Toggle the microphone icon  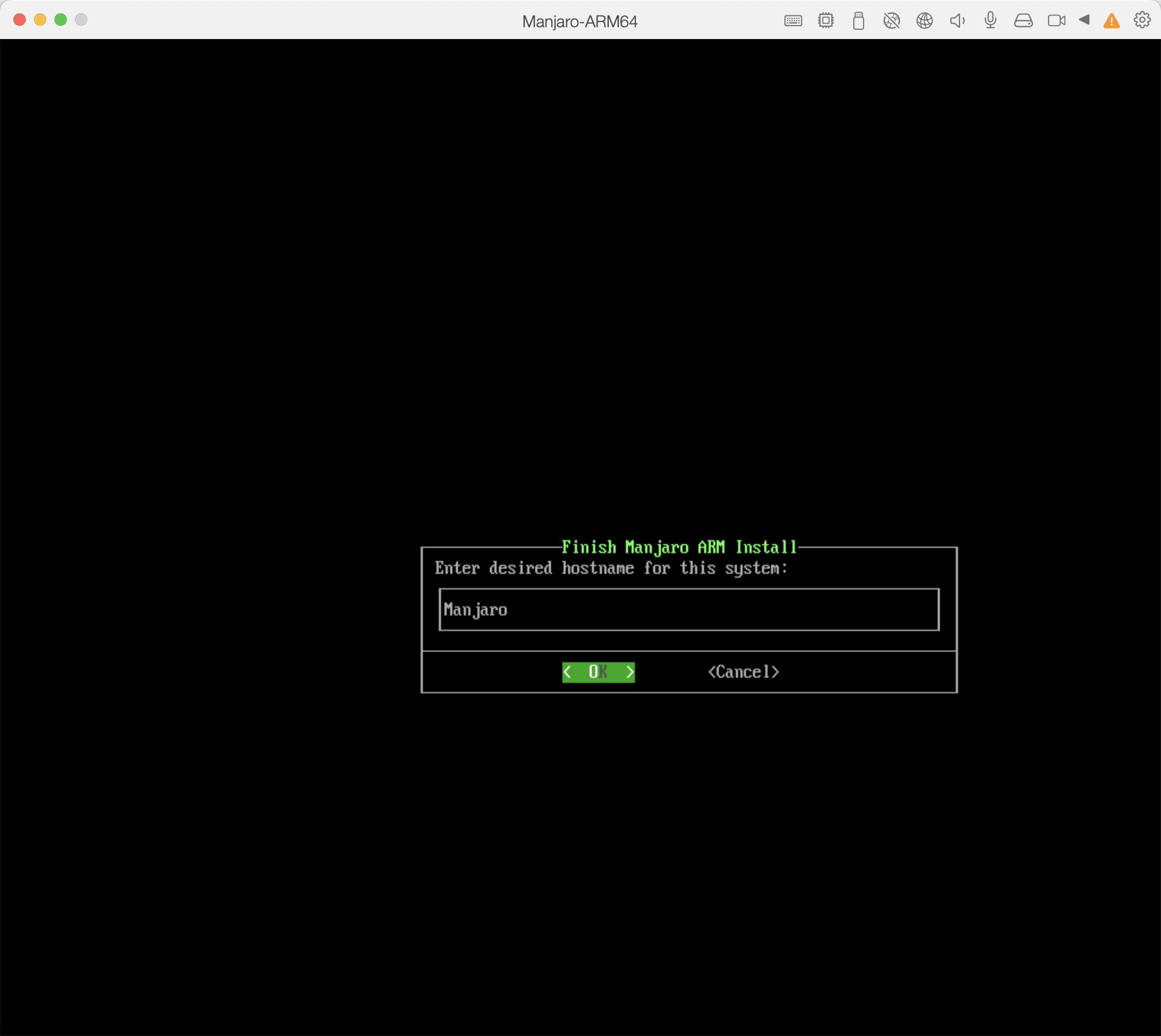[991, 21]
